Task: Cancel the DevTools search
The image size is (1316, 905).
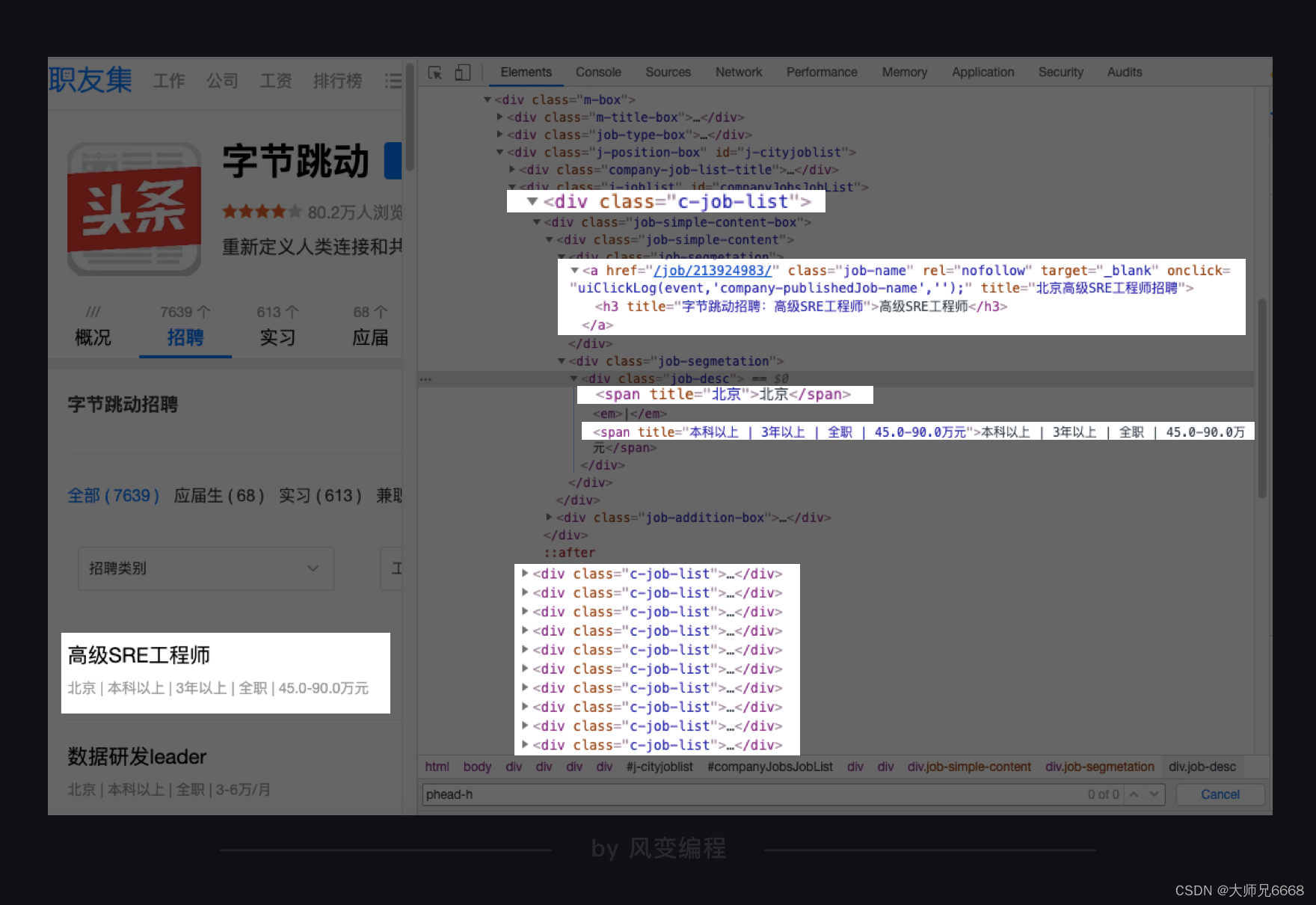Action: click(x=1220, y=794)
